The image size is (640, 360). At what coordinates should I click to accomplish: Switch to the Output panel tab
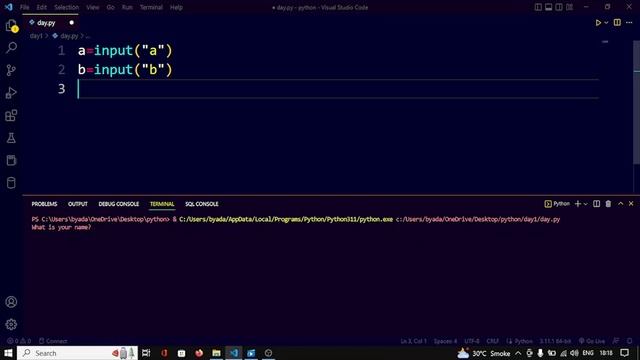pyautogui.click(x=78, y=204)
